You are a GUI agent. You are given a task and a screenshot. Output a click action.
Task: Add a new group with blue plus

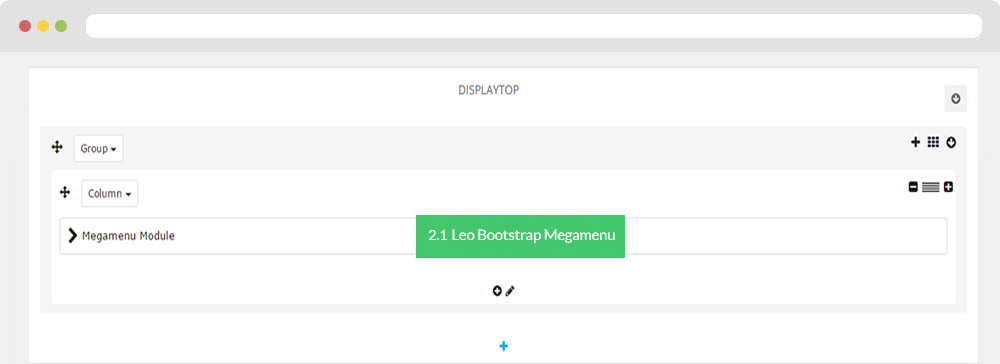click(x=503, y=346)
